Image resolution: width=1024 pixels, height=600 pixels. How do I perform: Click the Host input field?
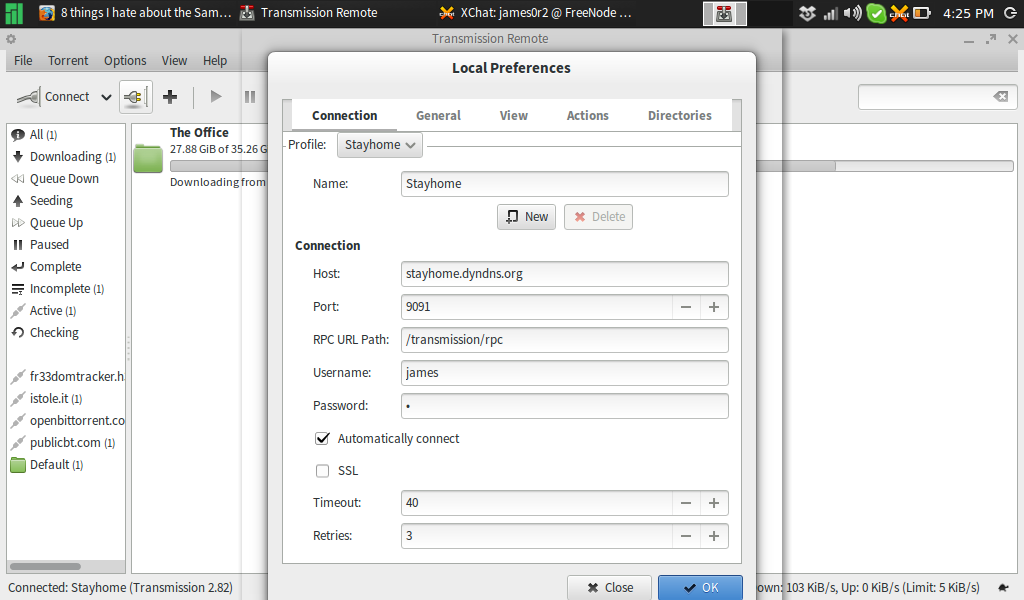point(565,274)
